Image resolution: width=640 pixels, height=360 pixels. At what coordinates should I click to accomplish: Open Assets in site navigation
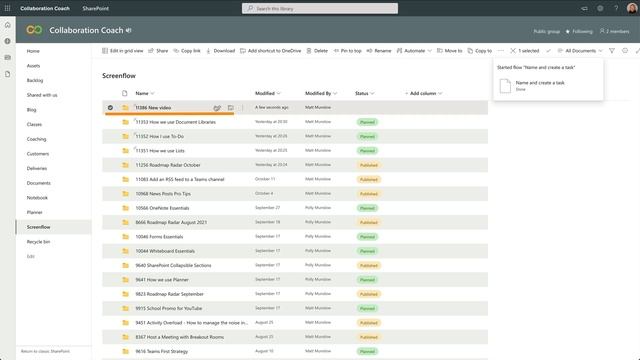pyautogui.click(x=33, y=66)
